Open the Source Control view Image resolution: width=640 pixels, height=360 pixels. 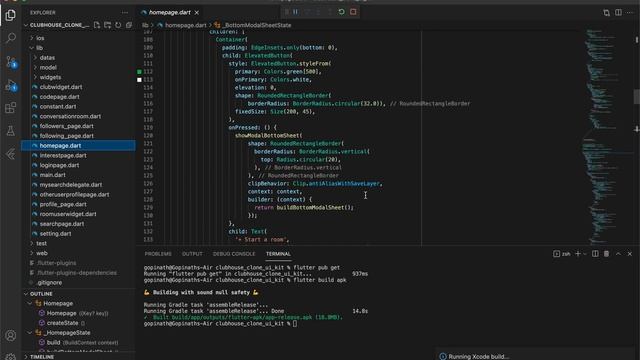[11, 62]
